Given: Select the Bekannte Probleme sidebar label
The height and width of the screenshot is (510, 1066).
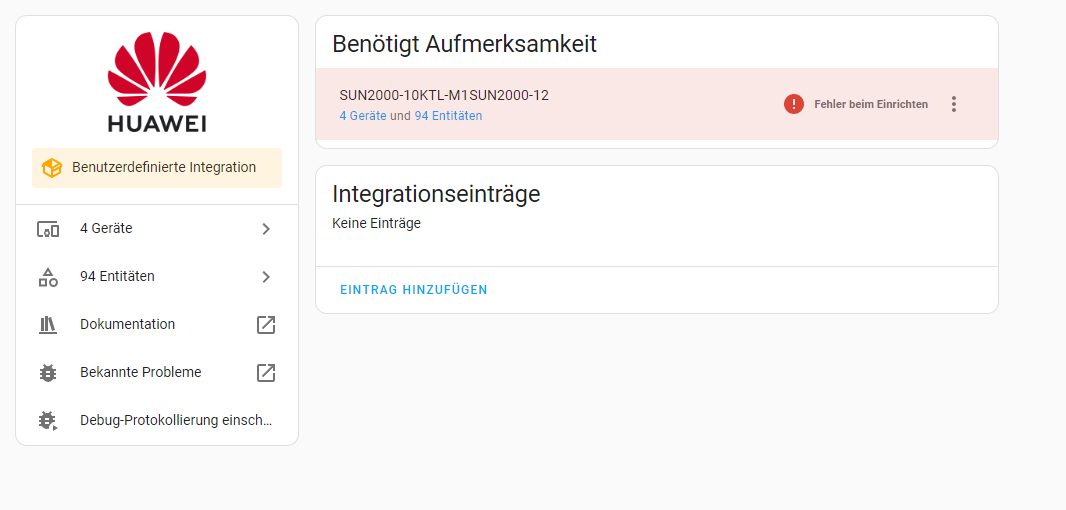Looking at the screenshot, I should pos(141,373).
